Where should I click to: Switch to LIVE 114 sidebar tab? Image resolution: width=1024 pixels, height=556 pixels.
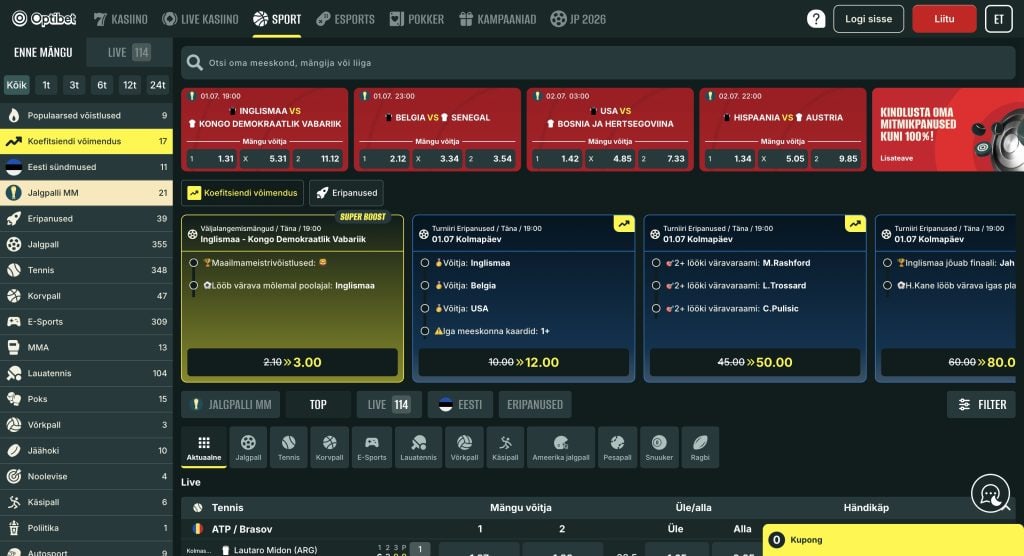pyautogui.click(x=129, y=52)
